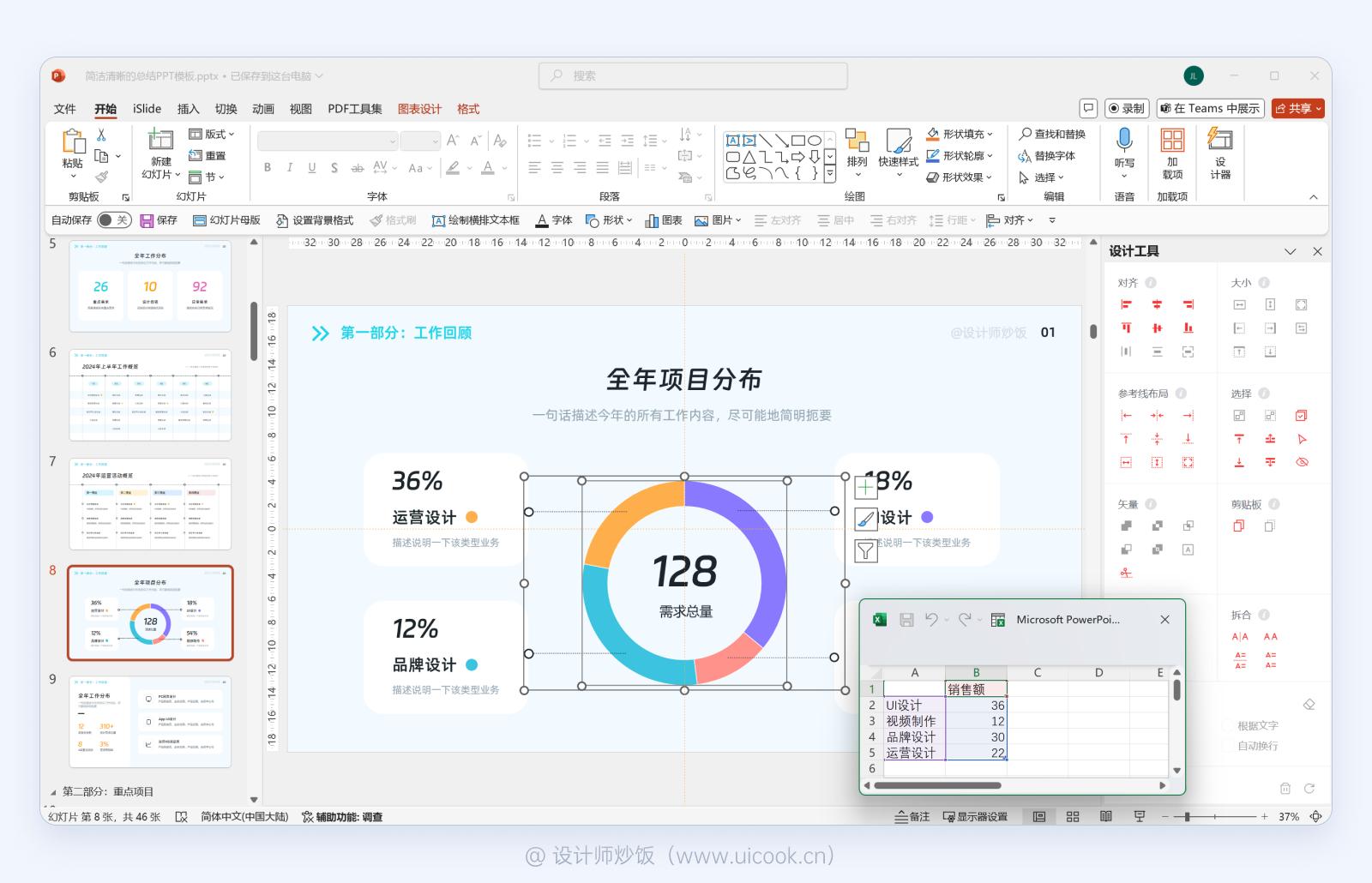Click the Format Painter brush in clipboard group
This screenshot has height=883, width=1372.
[x=101, y=177]
